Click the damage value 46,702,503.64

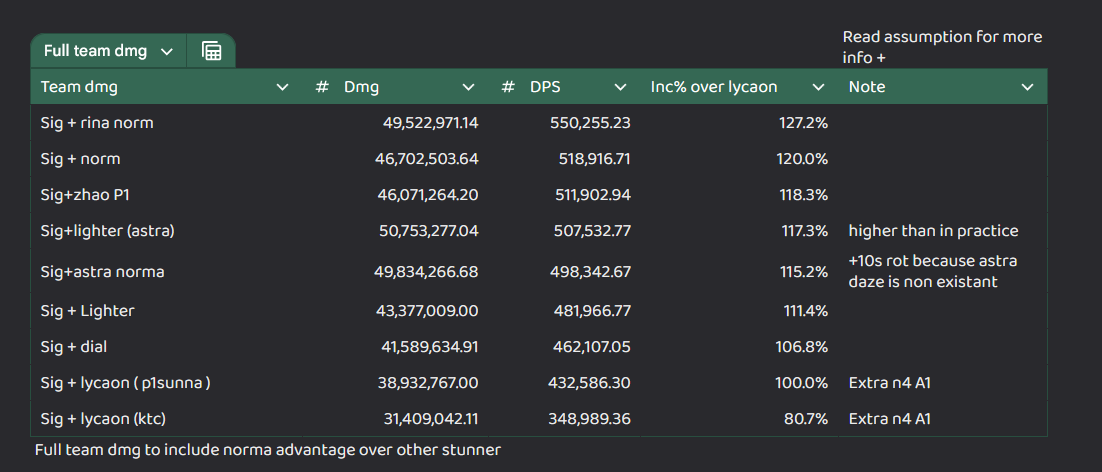427,159
